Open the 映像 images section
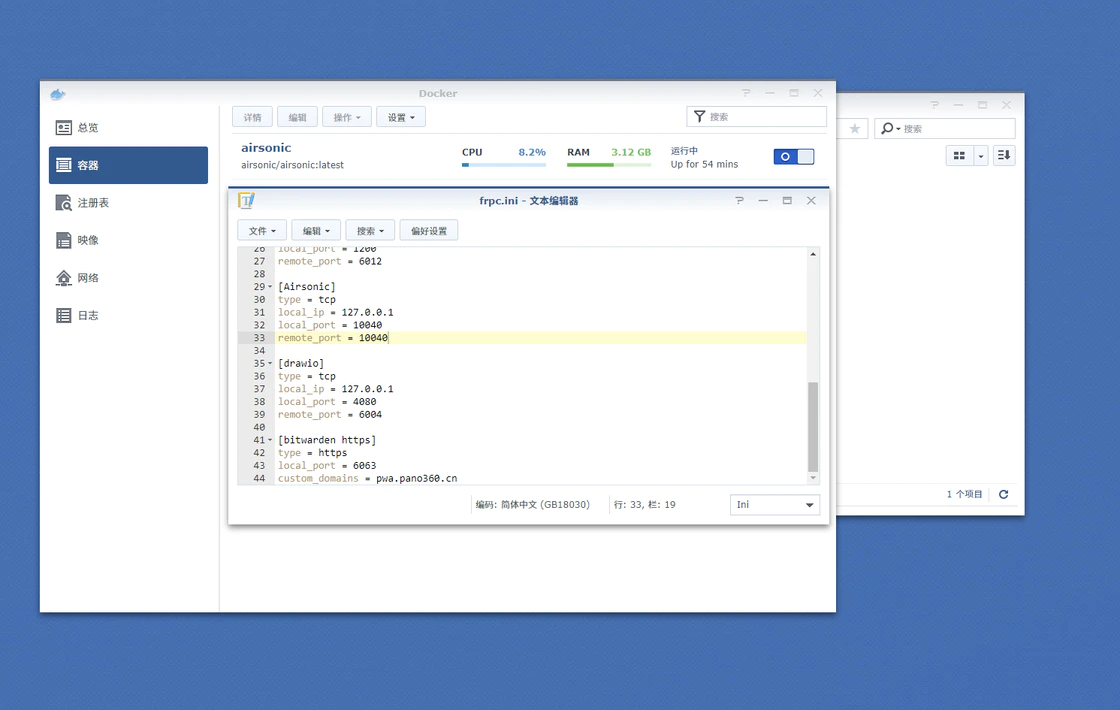 (x=88, y=240)
